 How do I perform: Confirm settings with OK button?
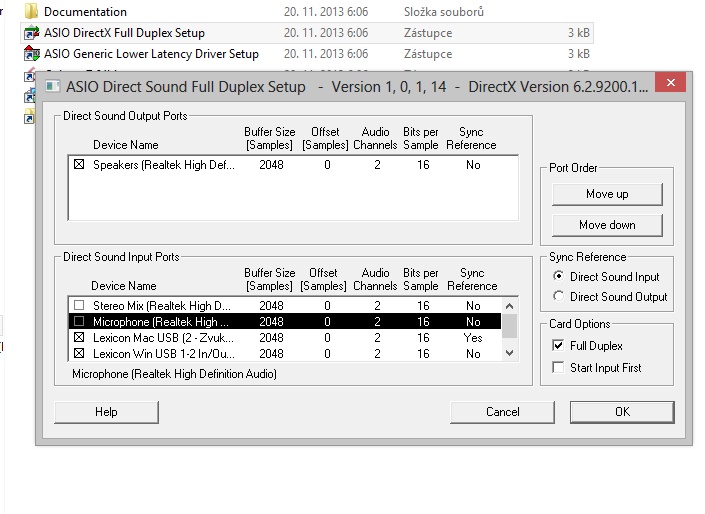tap(622, 412)
